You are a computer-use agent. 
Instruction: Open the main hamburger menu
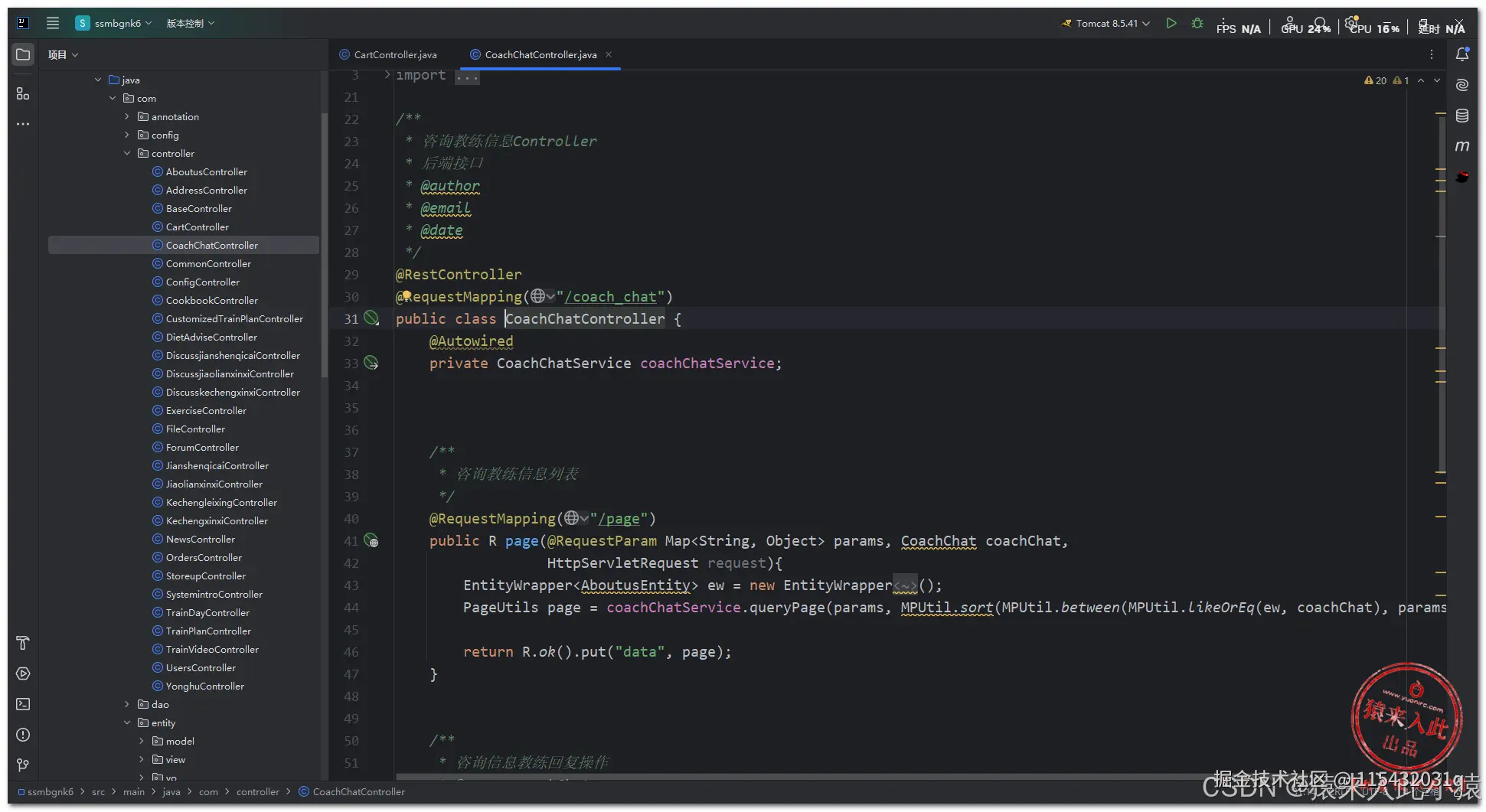53,23
